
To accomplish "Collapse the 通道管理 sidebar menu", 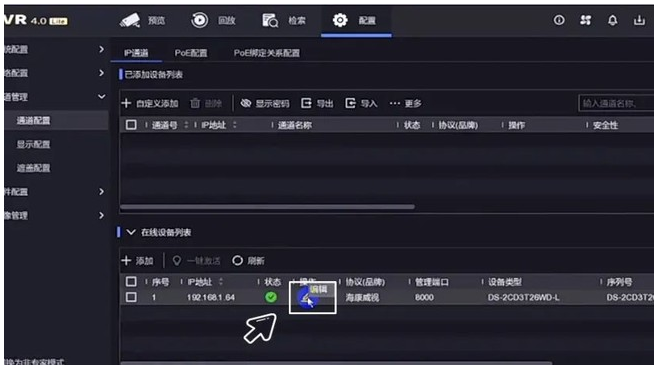I will 101,96.
